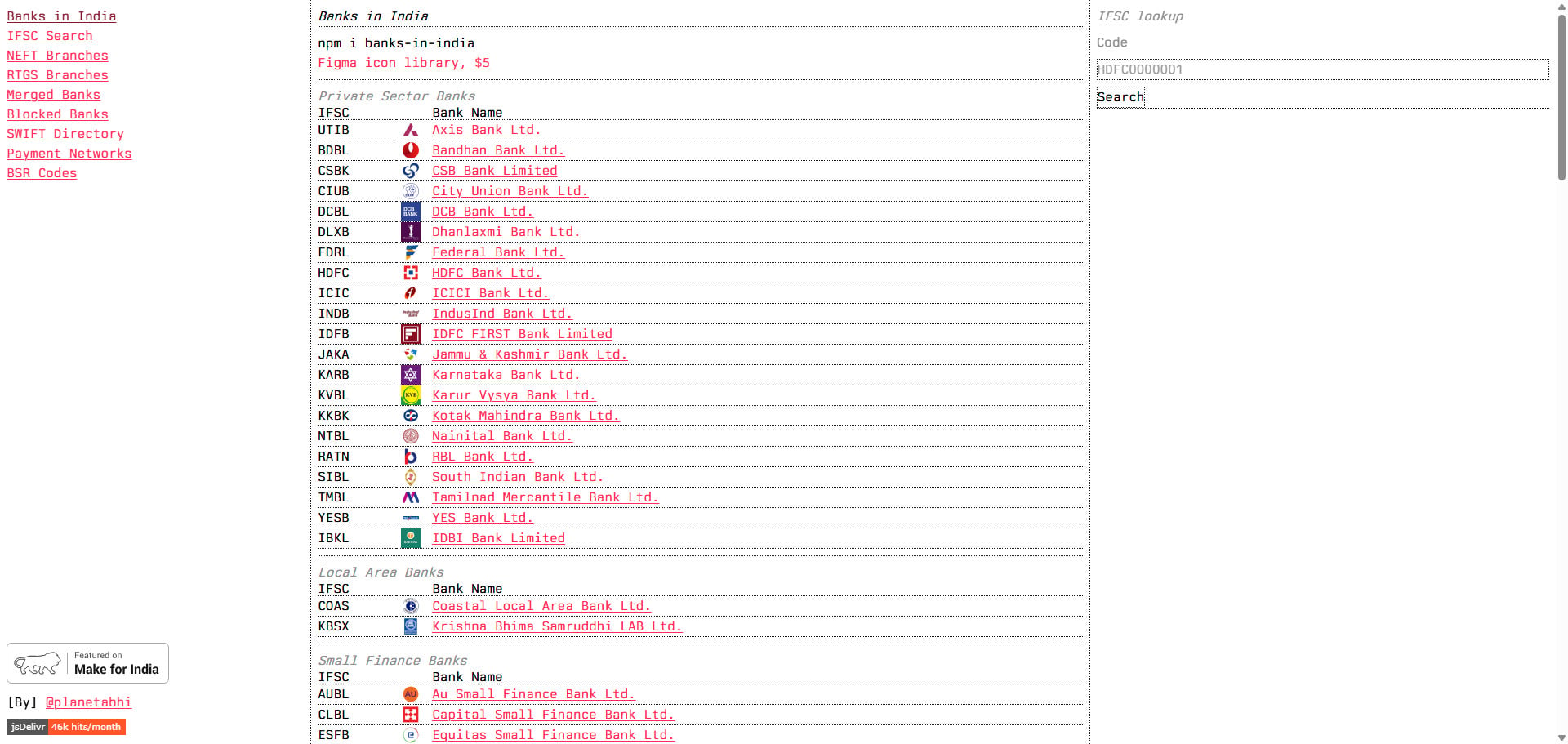Screen dimensions: 1568x744
Task: Click the IDFC FIRST Bank logo icon
Action: point(411,334)
